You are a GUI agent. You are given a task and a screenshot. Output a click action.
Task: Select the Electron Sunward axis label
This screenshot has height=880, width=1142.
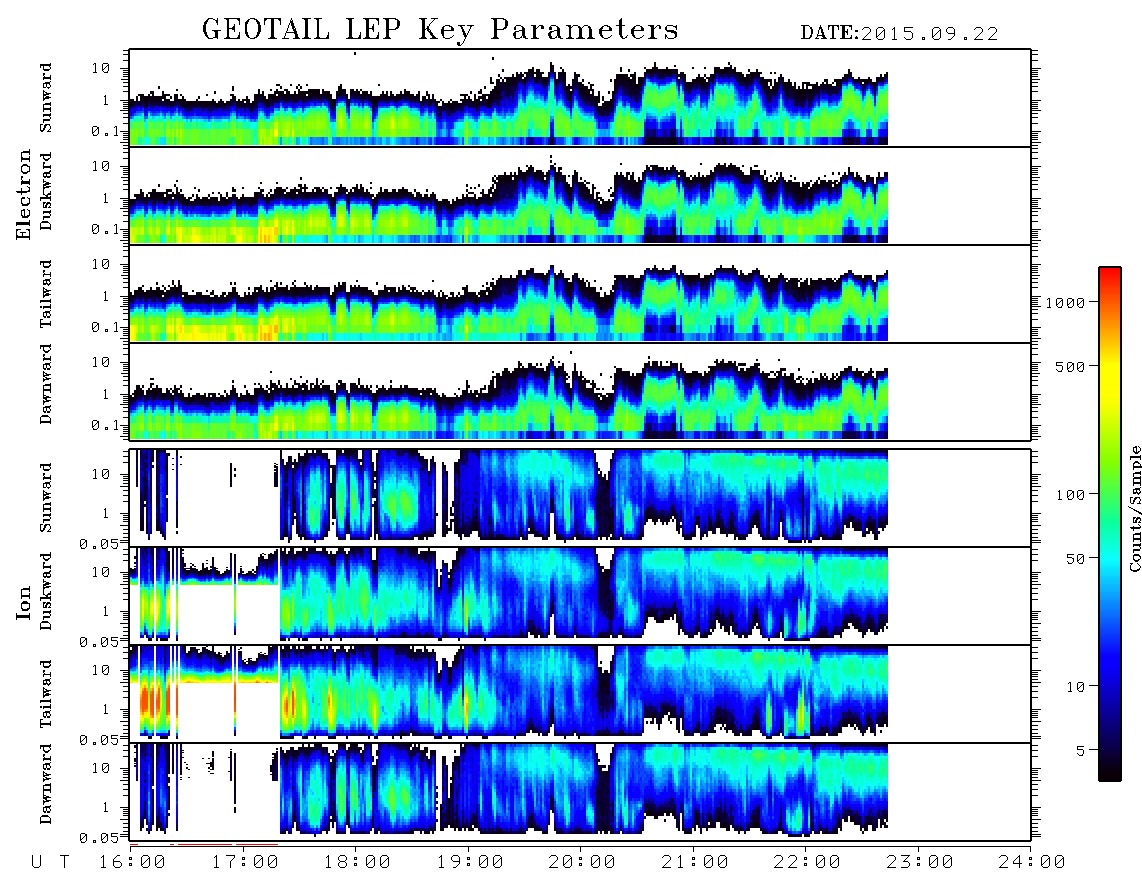(x=45, y=97)
